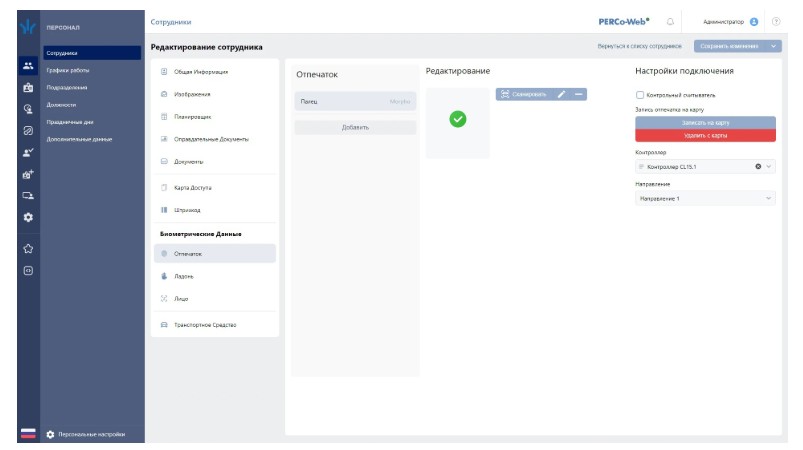803x450 pixels.
Task: Open Графики работы in the sidebar menu
Action: click(x=68, y=70)
